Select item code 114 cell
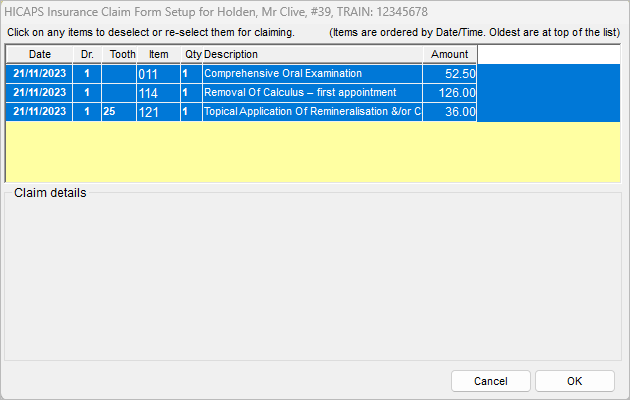The height and width of the screenshot is (400, 630). (x=158, y=92)
